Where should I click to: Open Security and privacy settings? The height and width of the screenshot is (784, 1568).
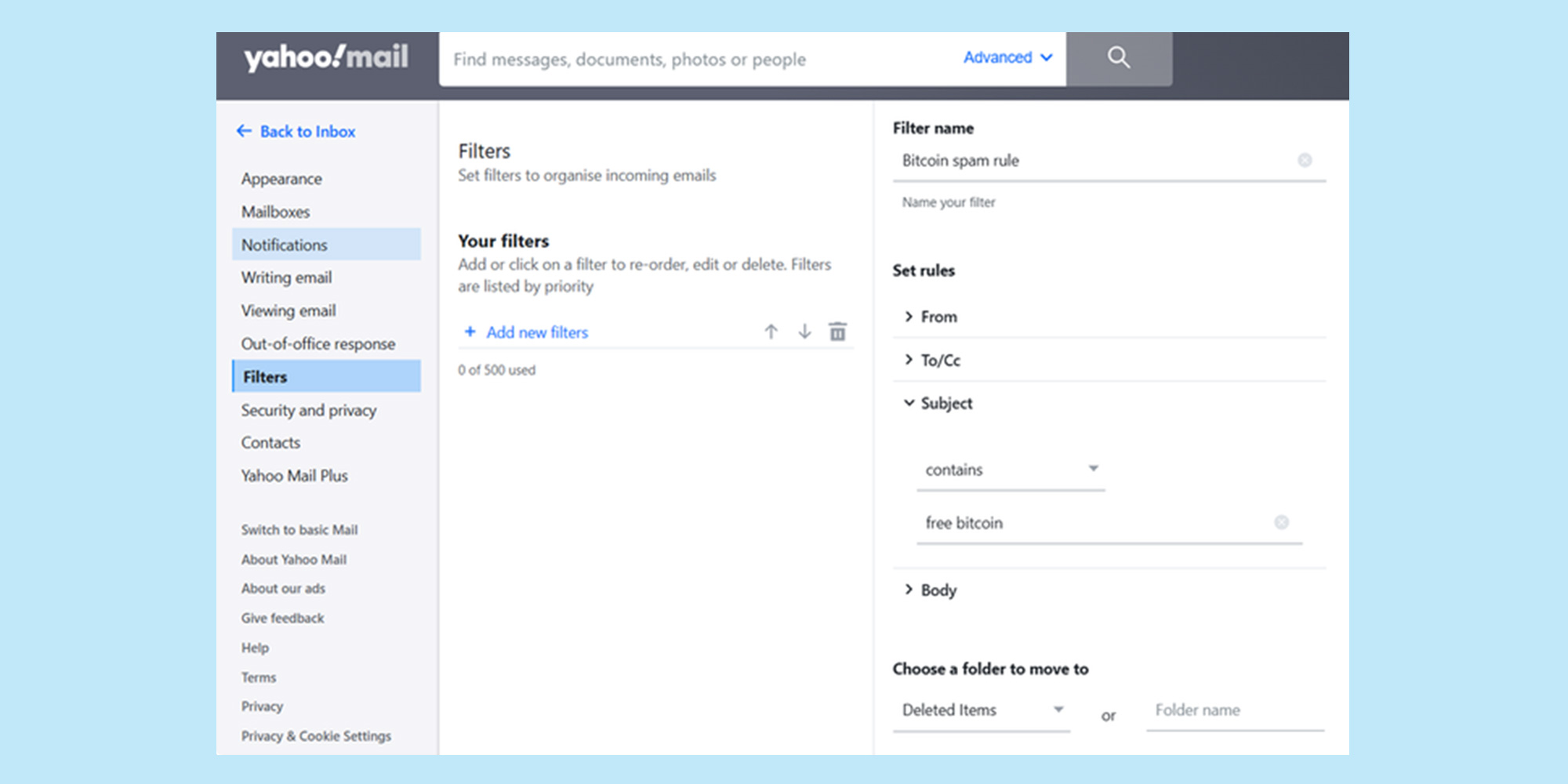coord(308,410)
